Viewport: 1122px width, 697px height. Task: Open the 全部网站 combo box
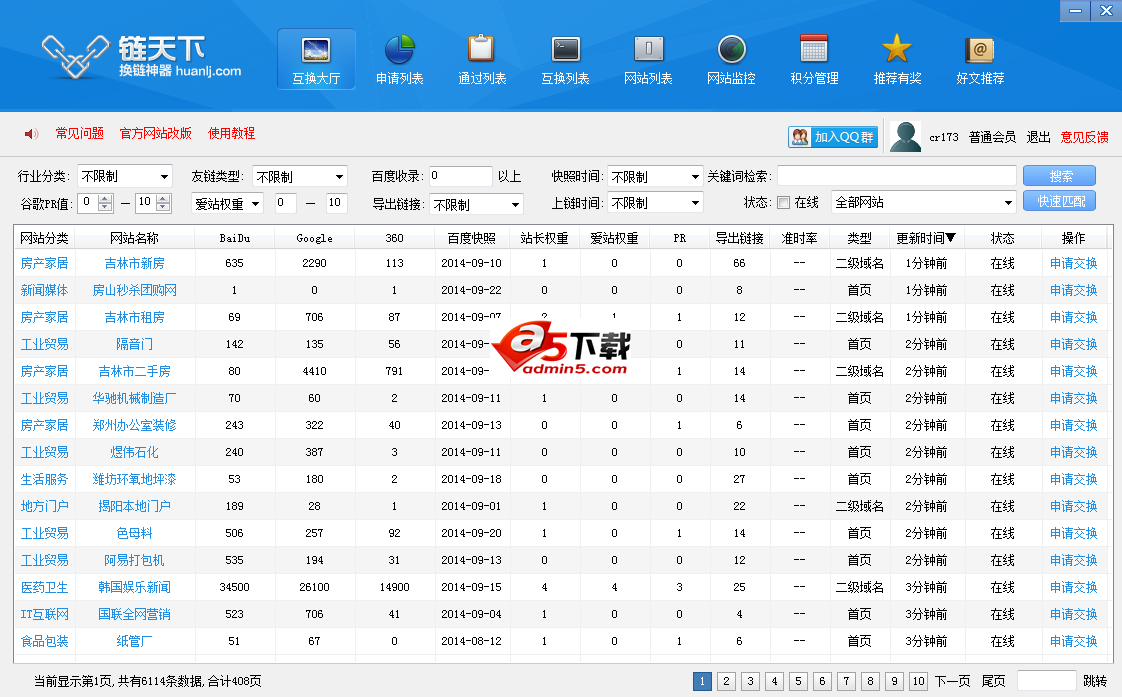923,203
